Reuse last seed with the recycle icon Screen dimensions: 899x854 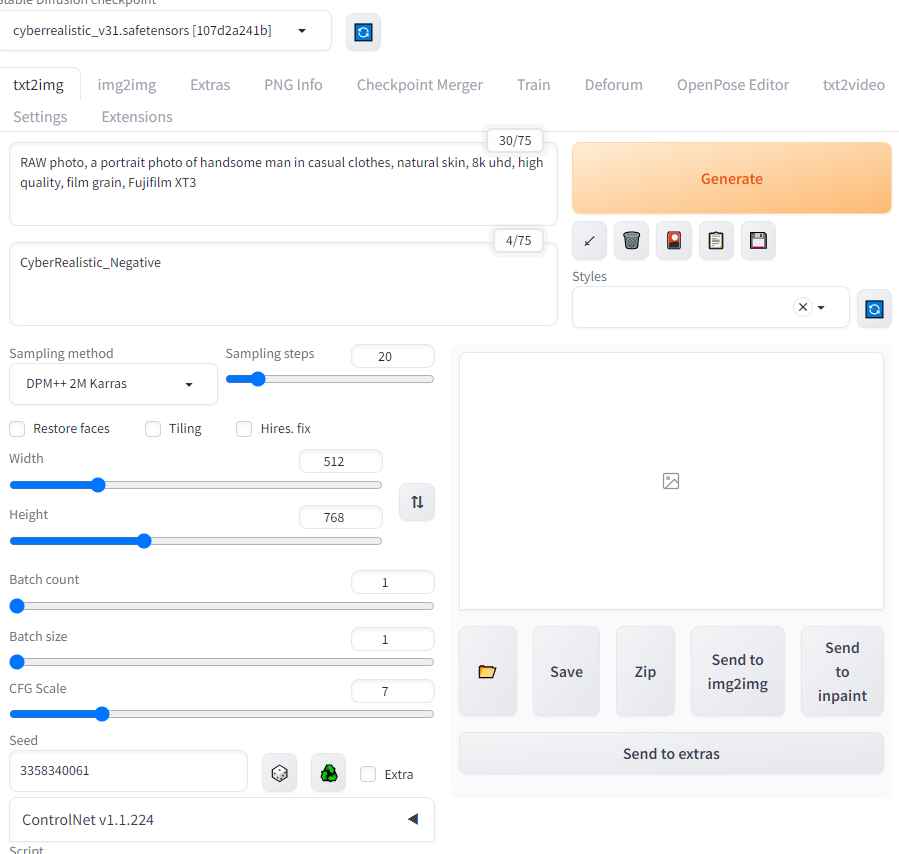(329, 773)
